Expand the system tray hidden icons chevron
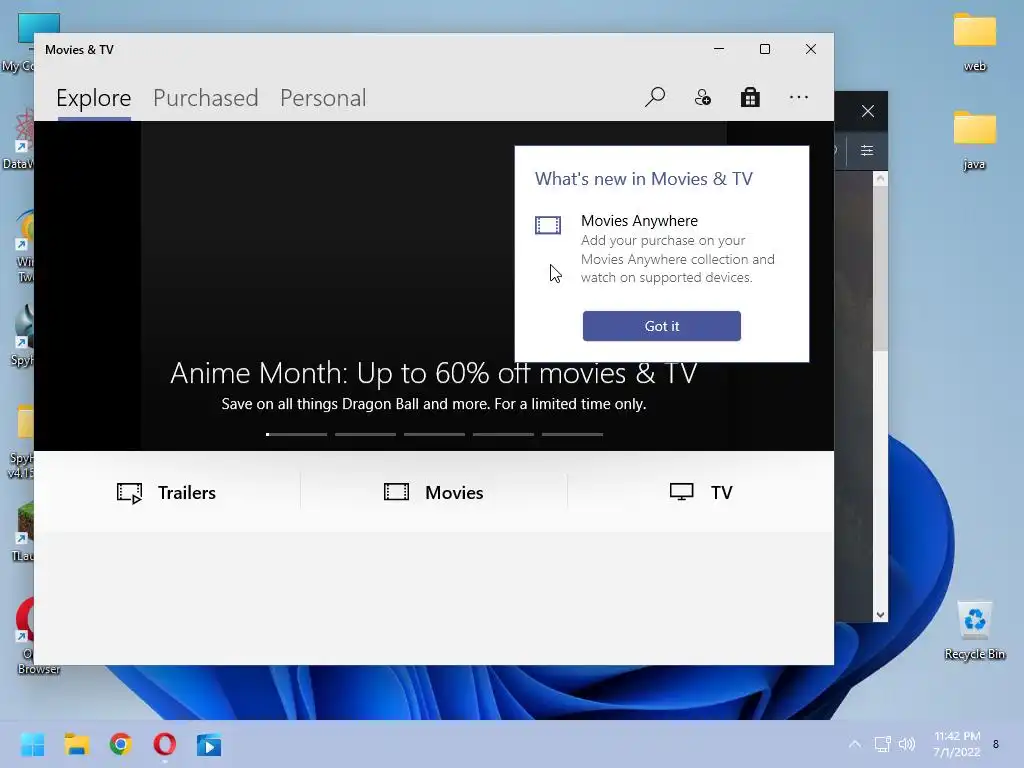1024x768 pixels. [x=854, y=744]
